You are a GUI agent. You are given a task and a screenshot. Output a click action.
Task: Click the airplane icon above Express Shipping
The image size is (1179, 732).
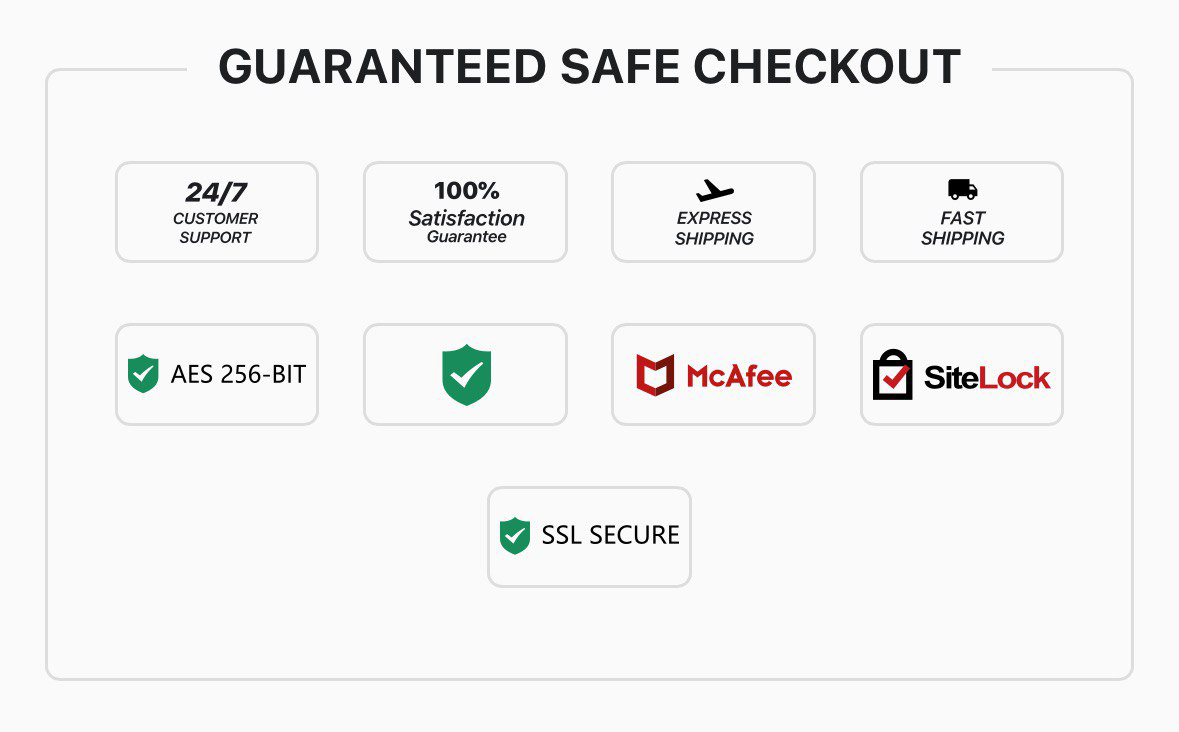point(714,191)
